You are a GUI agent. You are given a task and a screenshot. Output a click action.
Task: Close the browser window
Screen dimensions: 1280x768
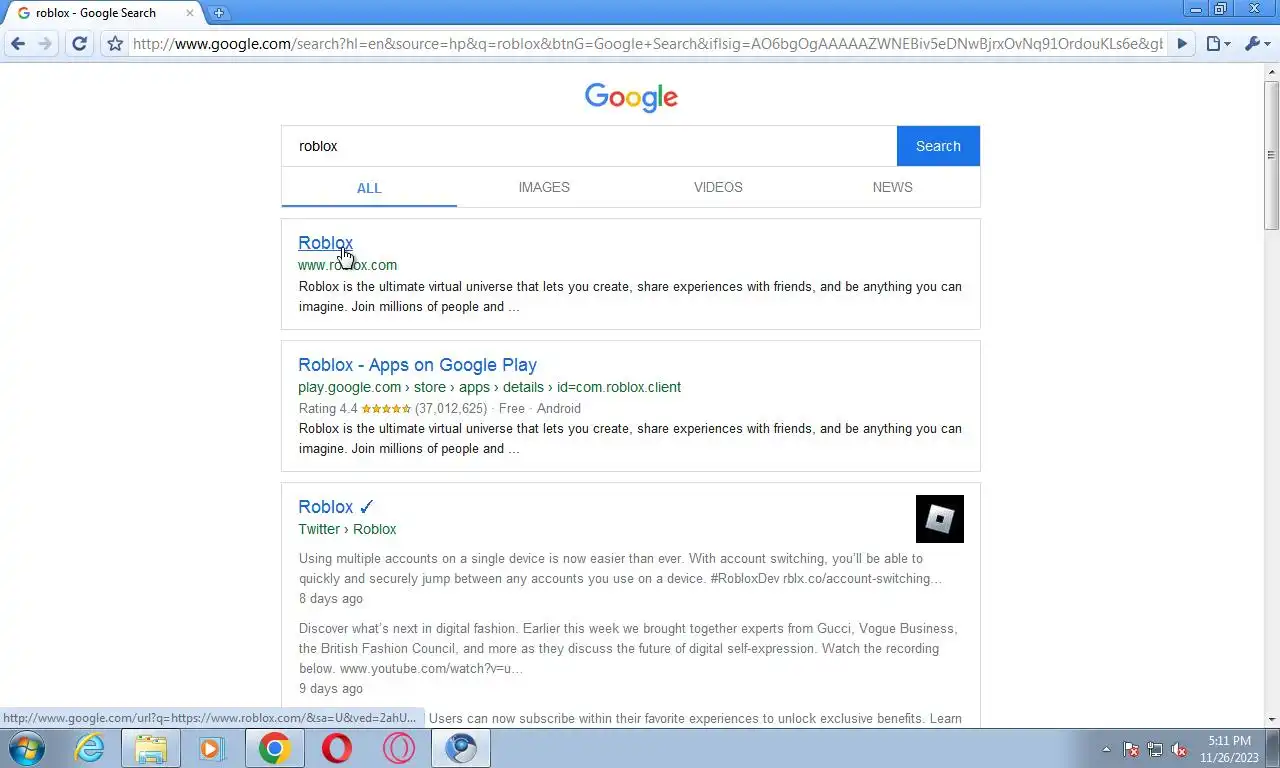coord(1254,9)
